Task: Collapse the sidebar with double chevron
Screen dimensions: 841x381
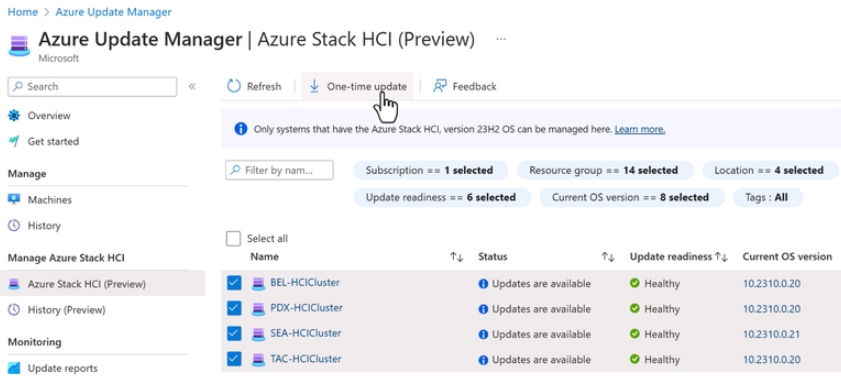Action: click(192, 86)
